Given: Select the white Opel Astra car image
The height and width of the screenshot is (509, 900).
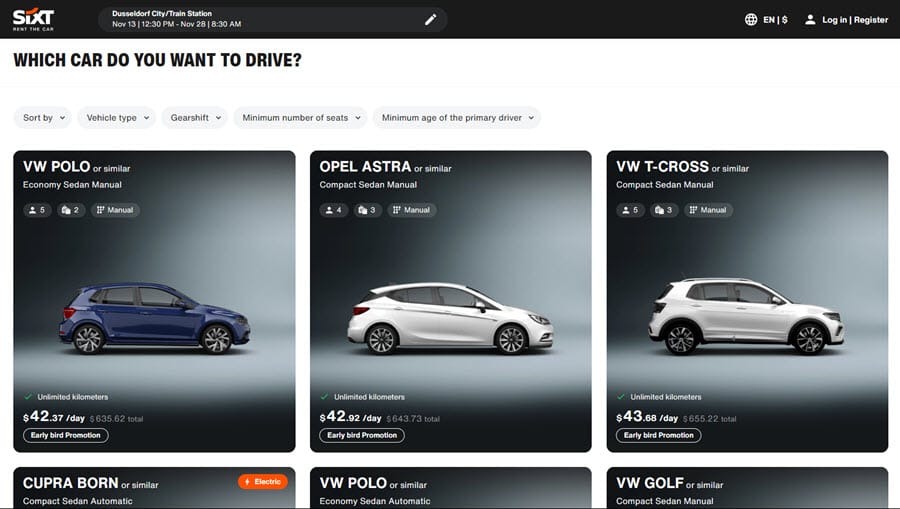Looking at the screenshot, I should point(450,317).
